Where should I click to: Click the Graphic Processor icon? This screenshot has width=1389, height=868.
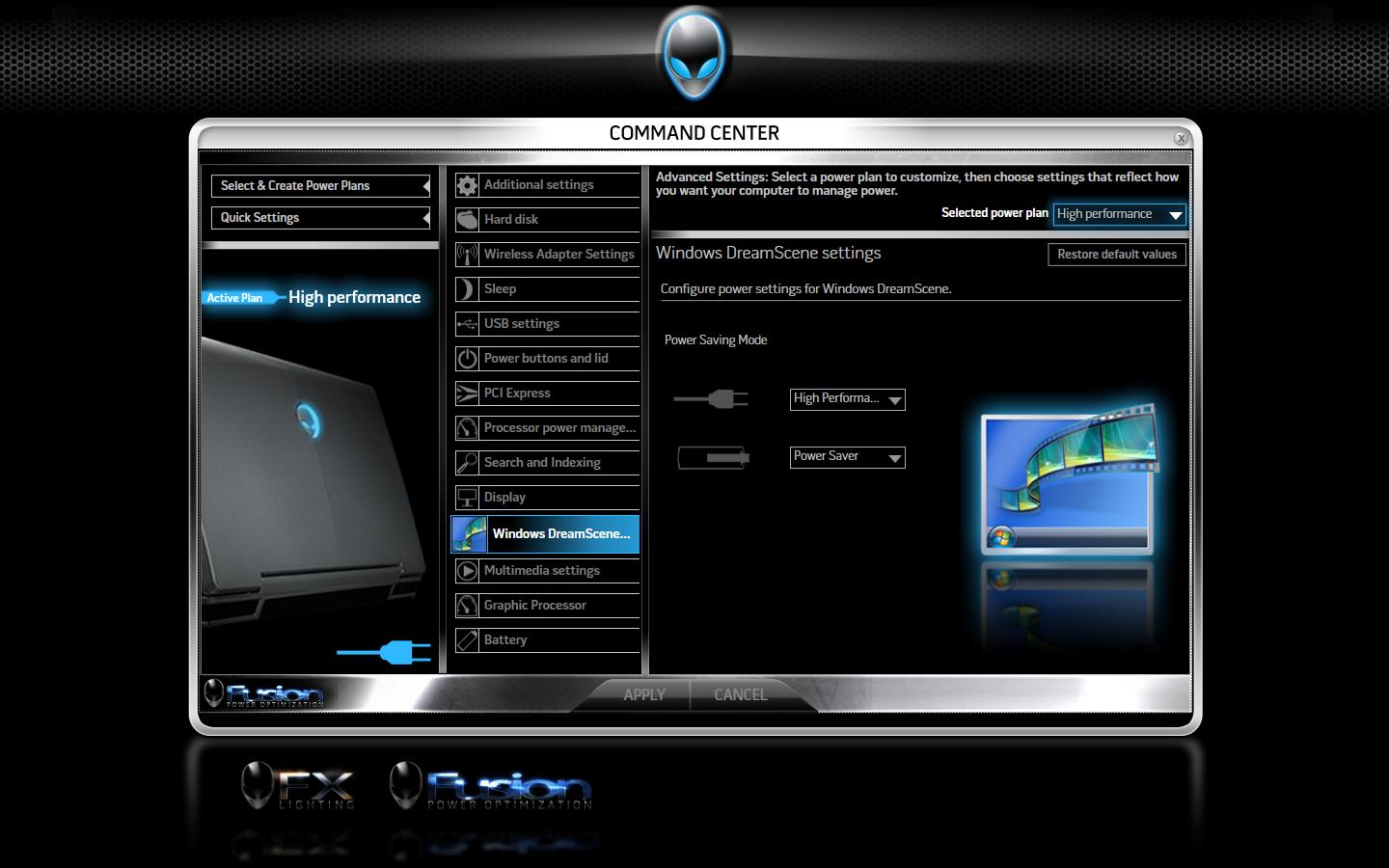(467, 606)
